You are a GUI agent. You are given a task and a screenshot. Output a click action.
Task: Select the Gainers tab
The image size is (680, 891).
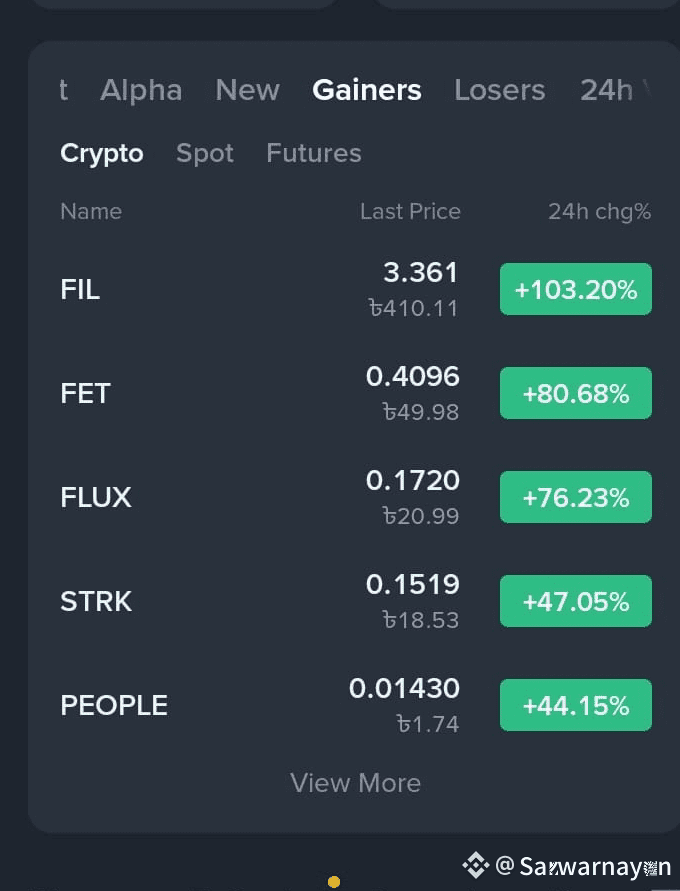[367, 90]
